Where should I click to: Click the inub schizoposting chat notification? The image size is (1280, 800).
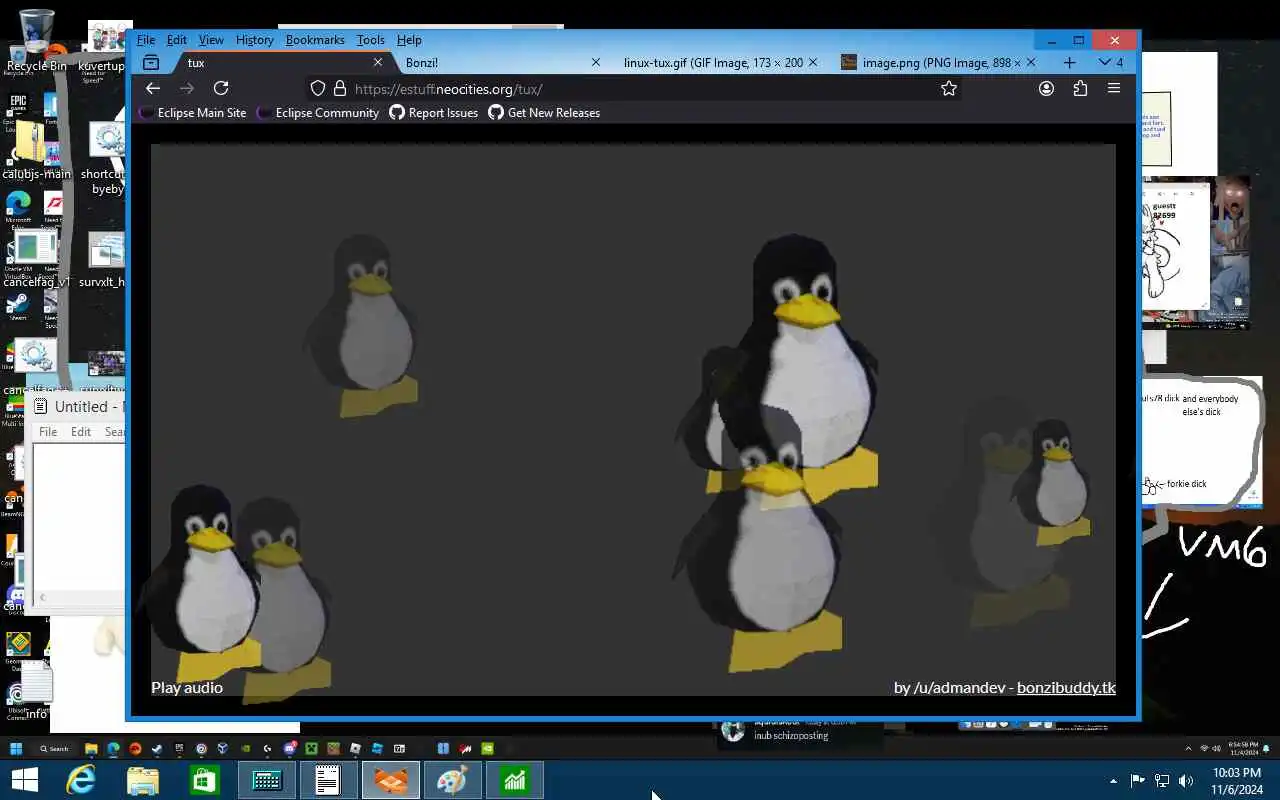pos(790,734)
